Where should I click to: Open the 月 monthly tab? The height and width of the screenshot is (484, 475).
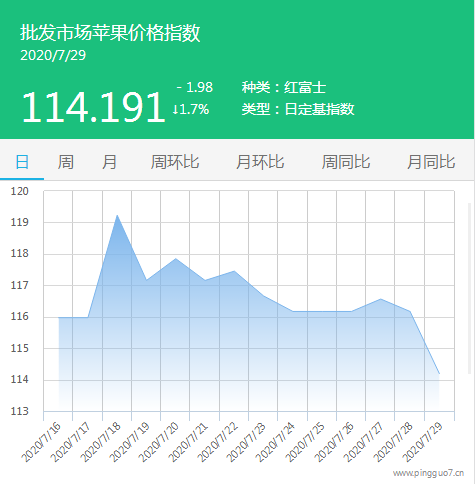pos(109,162)
